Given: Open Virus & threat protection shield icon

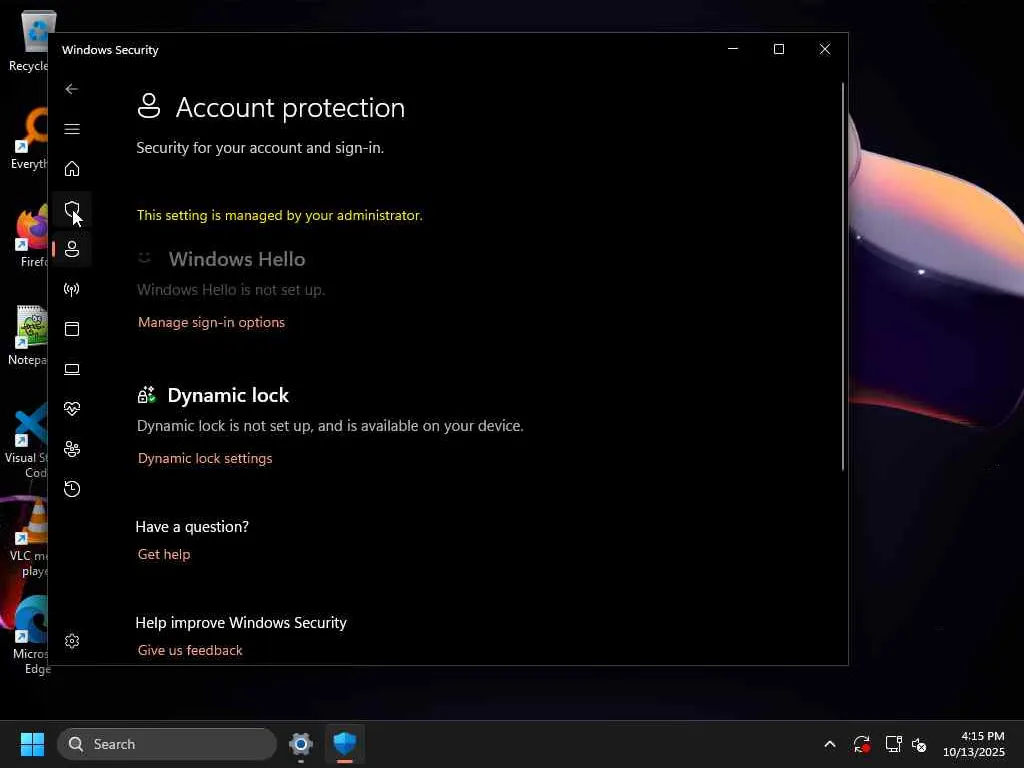Looking at the screenshot, I should coord(72,209).
